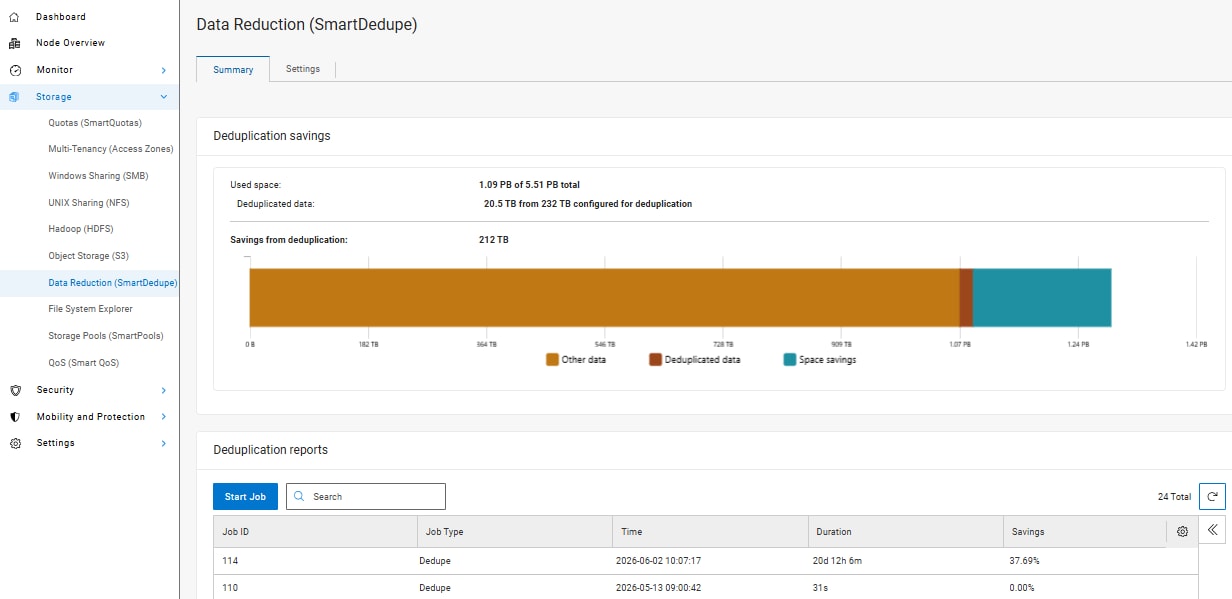Expand the Monitor menu chevron
The width and height of the screenshot is (1232, 599).
point(163,70)
